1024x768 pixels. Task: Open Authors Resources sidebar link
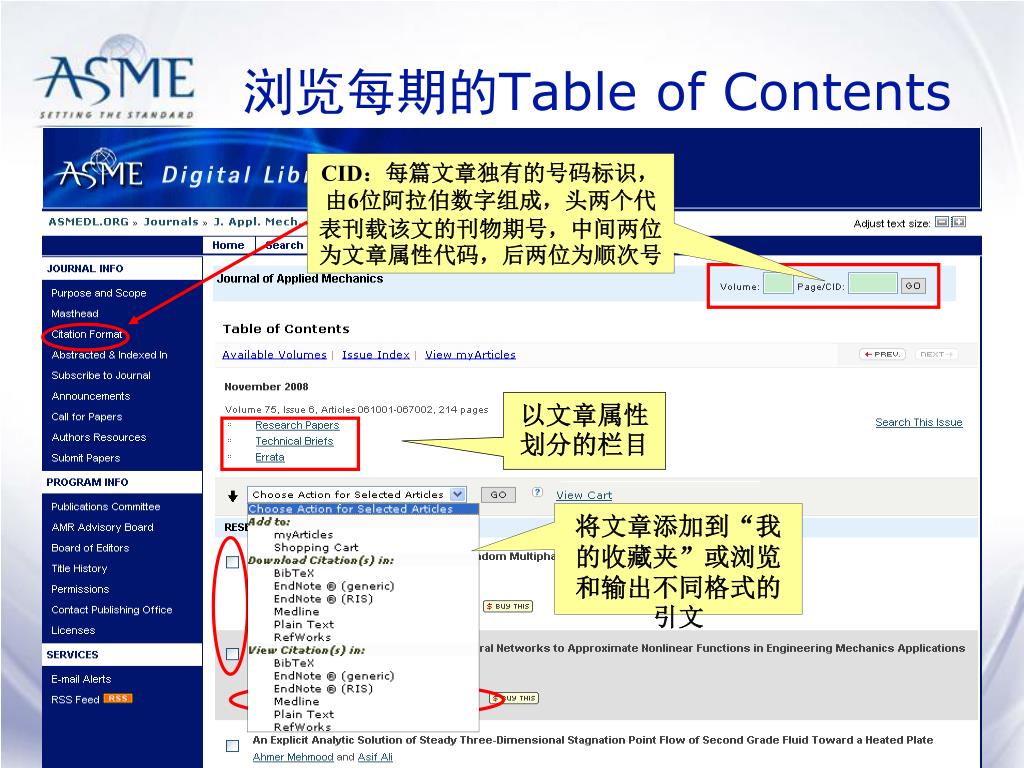(99, 437)
